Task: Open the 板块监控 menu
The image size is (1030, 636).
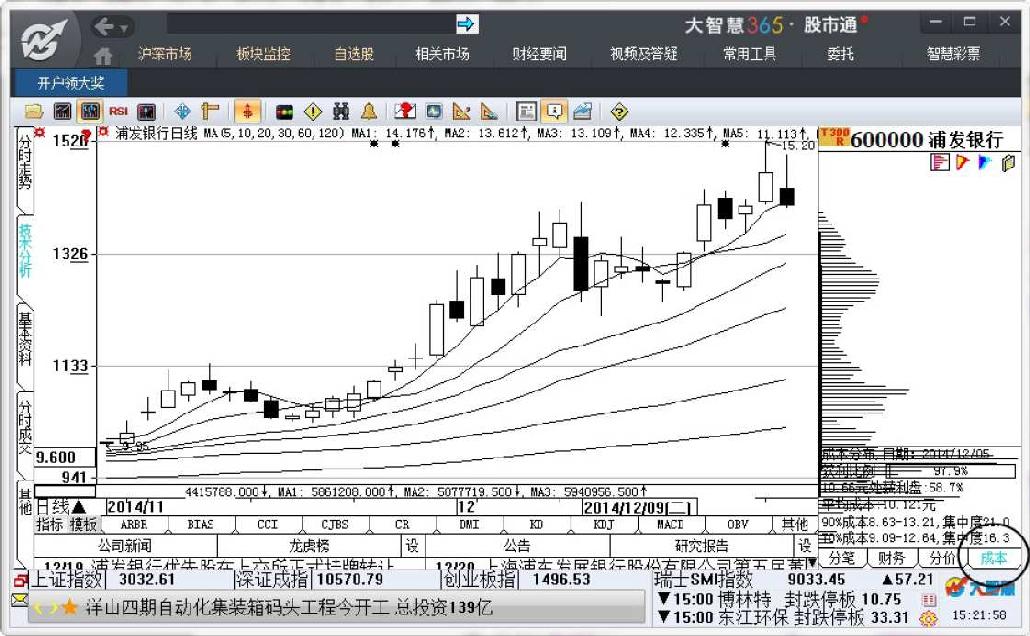Action: 263,53
